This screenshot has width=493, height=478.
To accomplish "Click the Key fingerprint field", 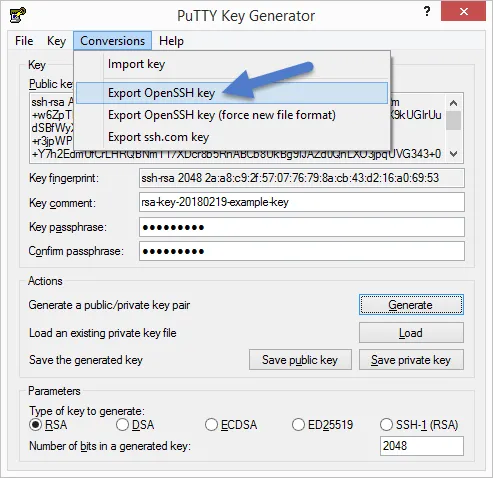I will [x=302, y=178].
